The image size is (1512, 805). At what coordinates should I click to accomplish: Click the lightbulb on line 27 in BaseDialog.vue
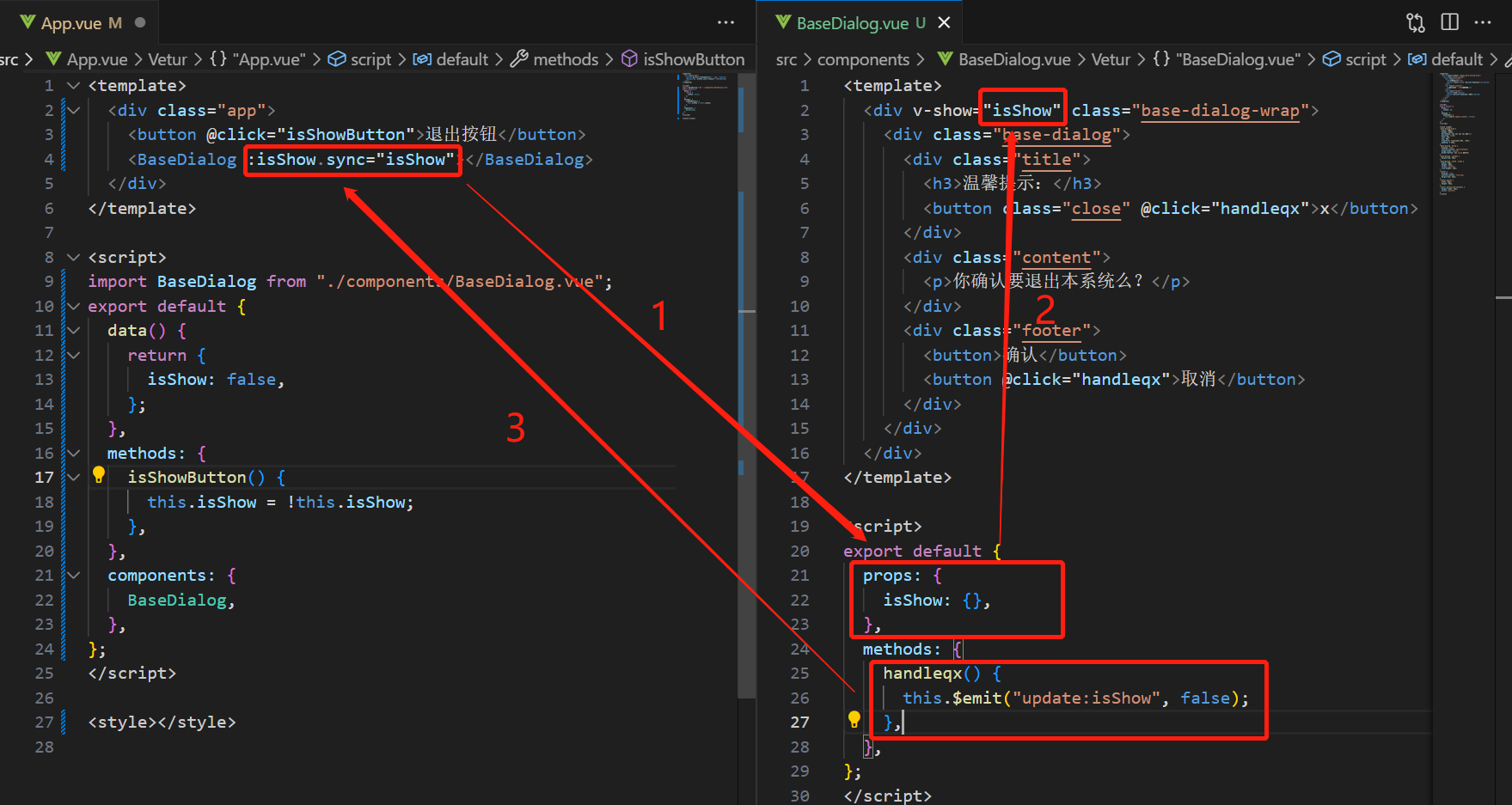(x=854, y=720)
